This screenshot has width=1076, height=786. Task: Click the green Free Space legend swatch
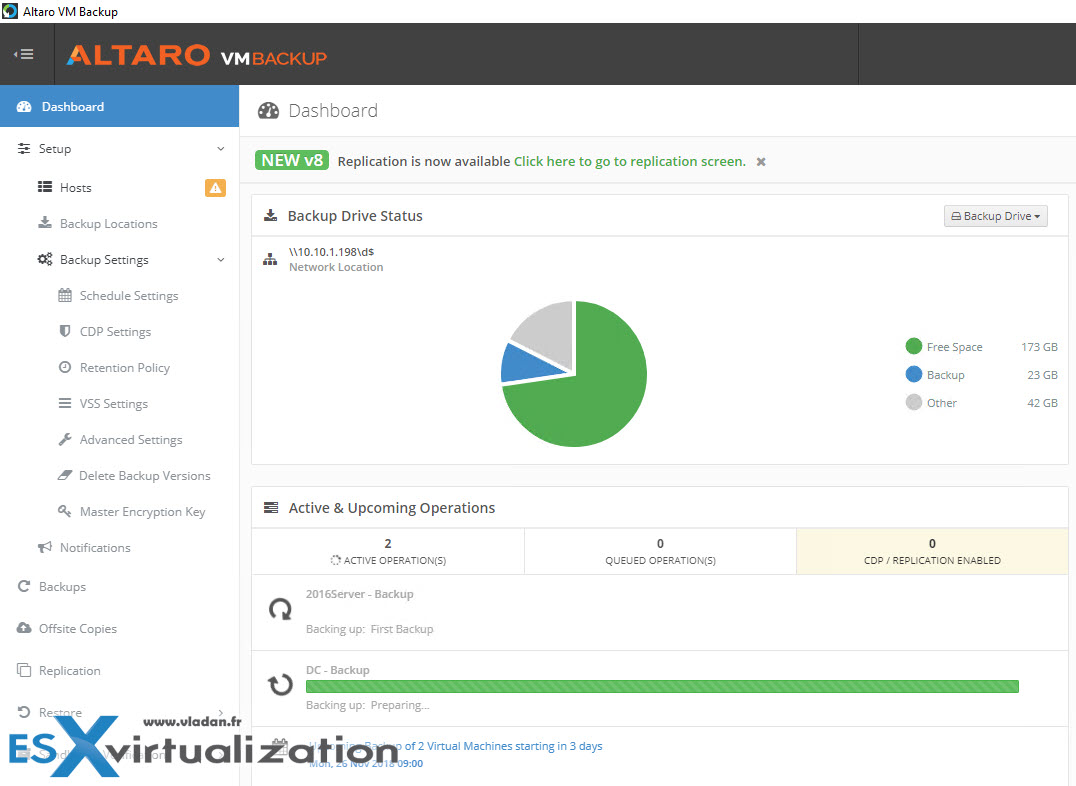[913, 346]
